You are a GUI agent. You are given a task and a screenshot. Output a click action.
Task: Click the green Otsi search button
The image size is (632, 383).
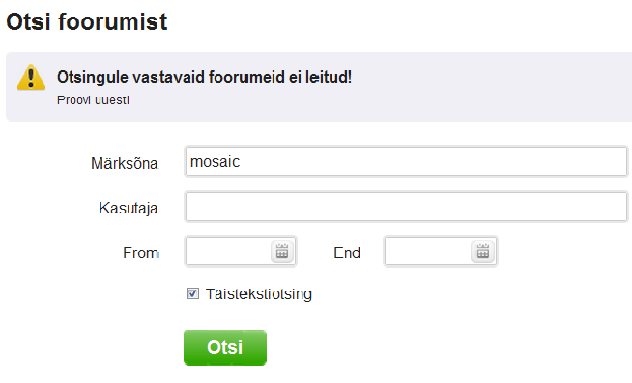[x=225, y=348]
